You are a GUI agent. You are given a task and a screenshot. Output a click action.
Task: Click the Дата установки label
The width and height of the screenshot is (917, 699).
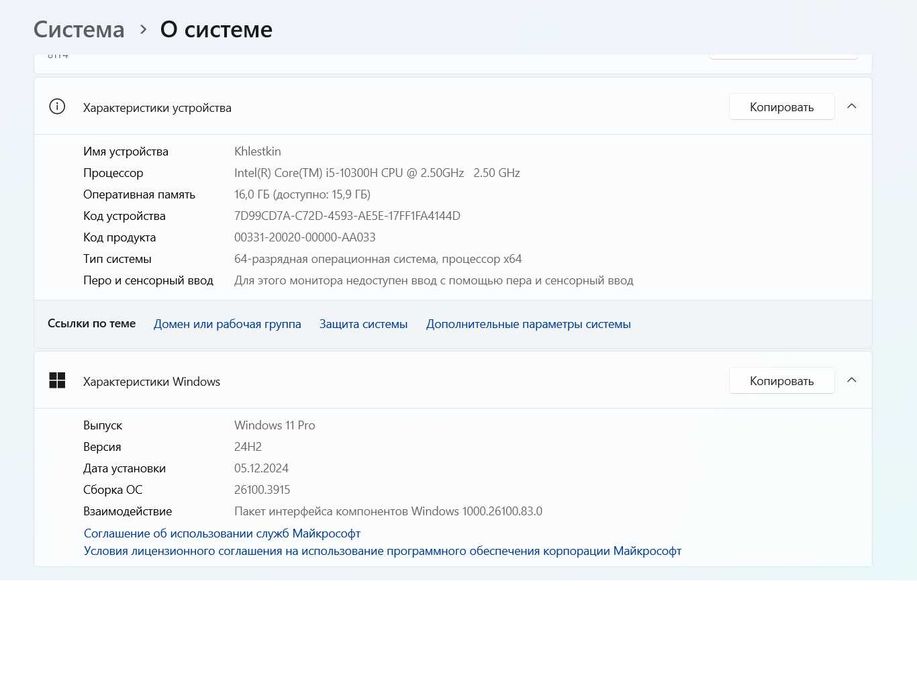coord(124,469)
